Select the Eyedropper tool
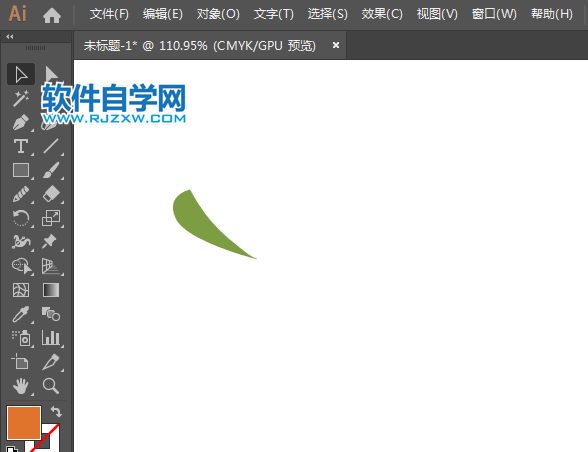Screen dimensions: 588x452 coord(21,314)
